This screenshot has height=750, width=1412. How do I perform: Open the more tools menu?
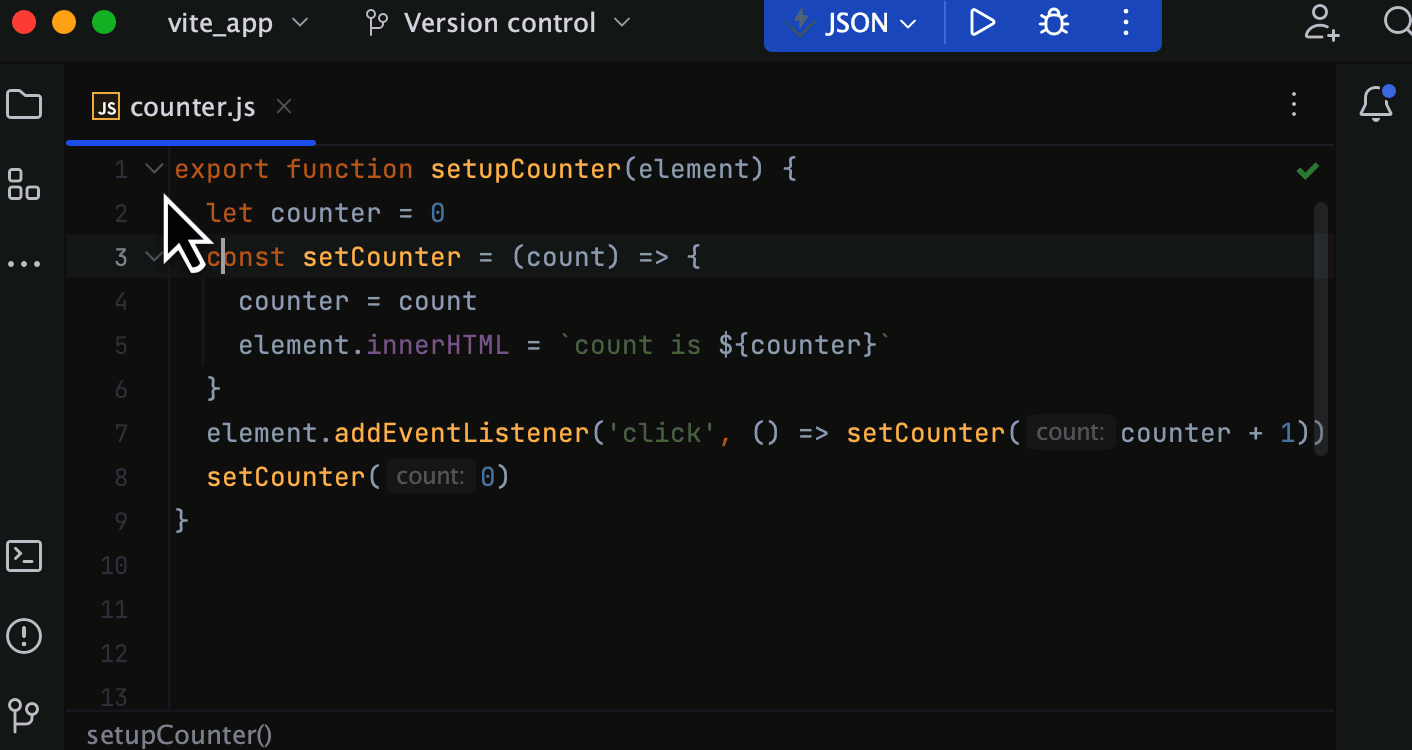coord(24,262)
